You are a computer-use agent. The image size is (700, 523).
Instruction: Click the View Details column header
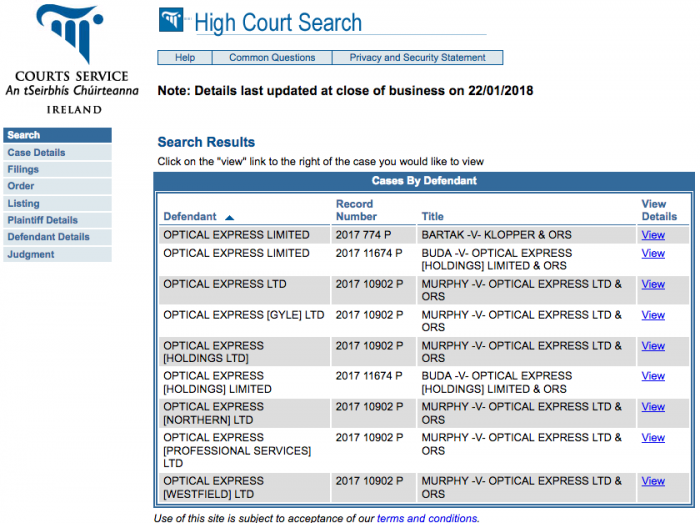coord(659,210)
